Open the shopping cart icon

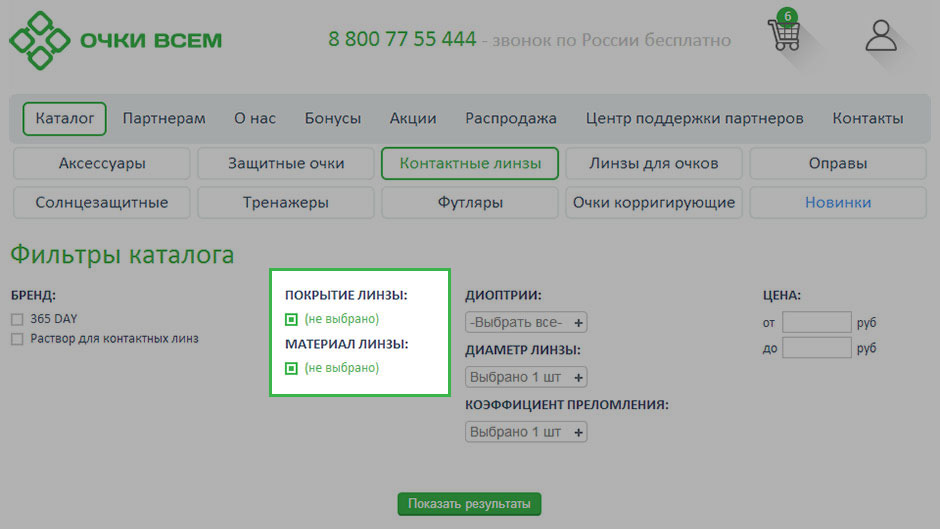784,34
